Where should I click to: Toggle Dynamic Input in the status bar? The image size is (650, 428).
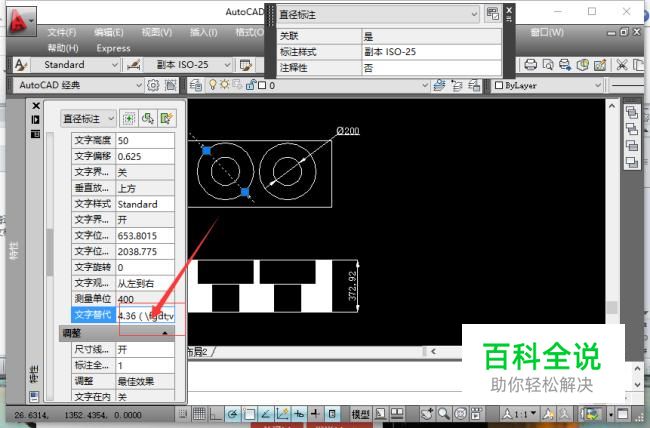(299, 414)
